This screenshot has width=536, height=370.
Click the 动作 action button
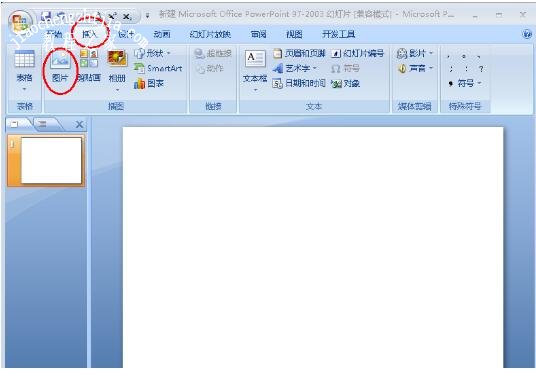click(209, 68)
